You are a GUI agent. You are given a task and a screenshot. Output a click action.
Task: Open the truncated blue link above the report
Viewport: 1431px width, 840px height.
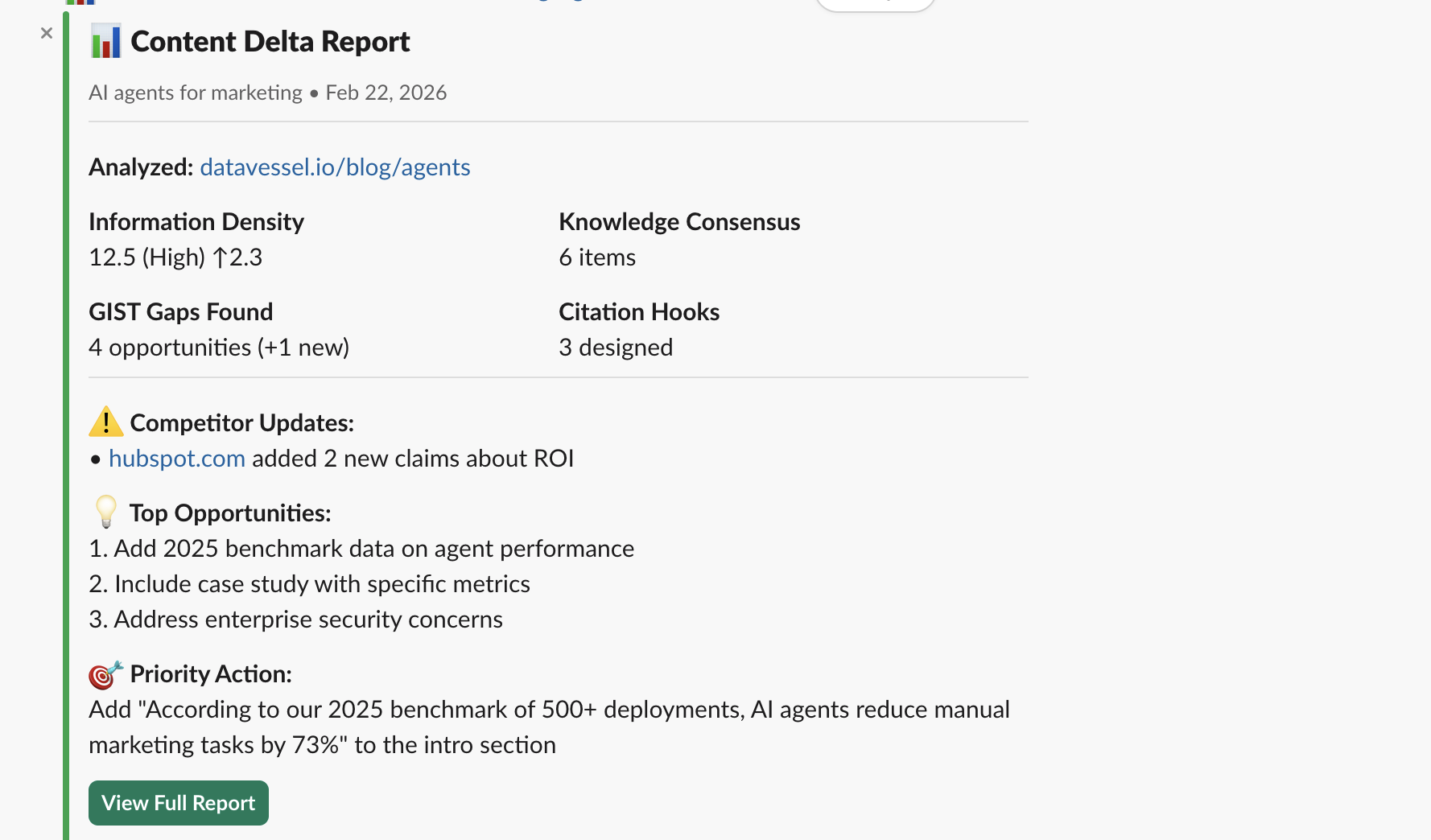coord(558,2)
